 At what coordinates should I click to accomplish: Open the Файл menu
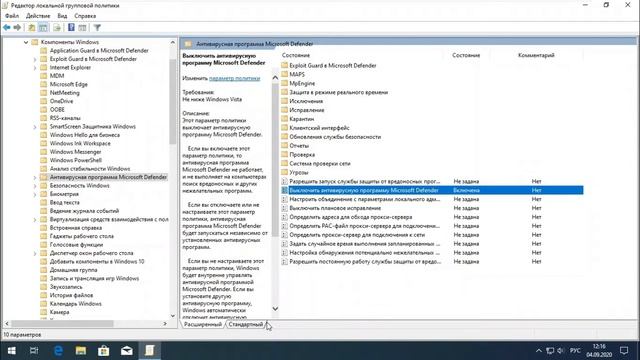tap(12, 16)
